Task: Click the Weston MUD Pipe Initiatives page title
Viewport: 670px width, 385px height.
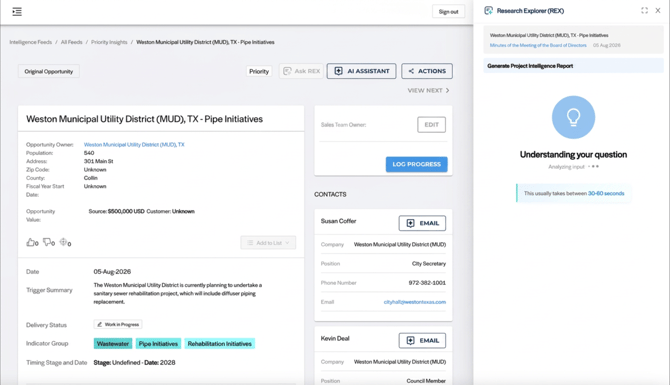Action: 144,119
